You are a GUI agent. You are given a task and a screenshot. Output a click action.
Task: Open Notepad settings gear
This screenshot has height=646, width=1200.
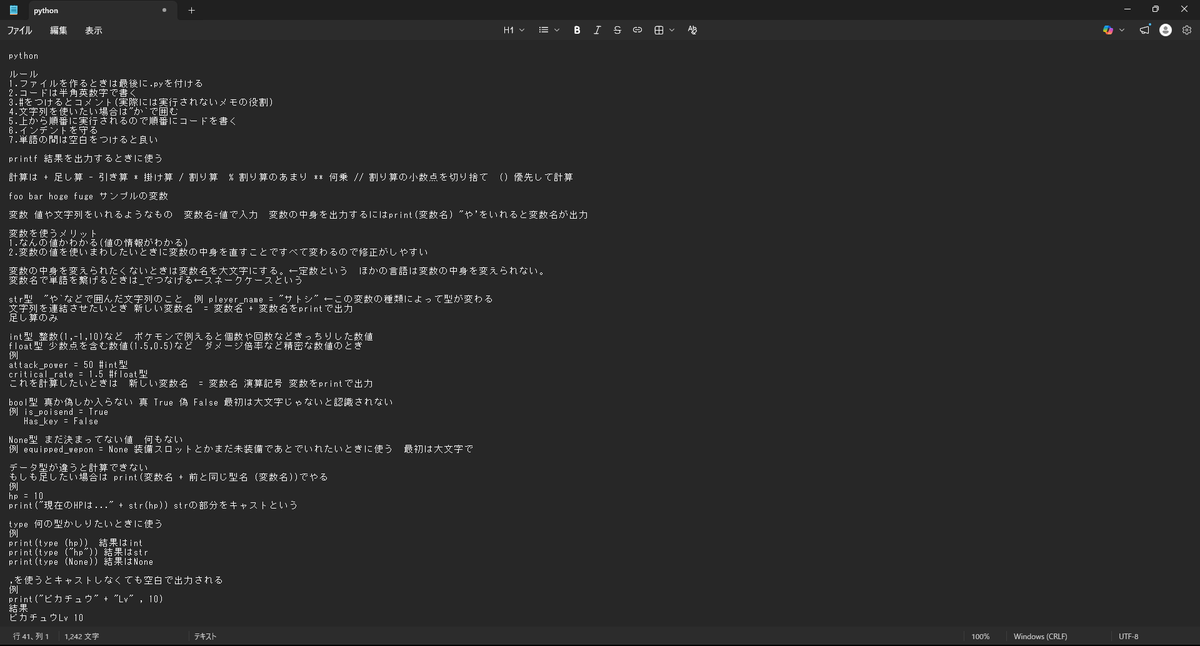tap(1187, 30)
